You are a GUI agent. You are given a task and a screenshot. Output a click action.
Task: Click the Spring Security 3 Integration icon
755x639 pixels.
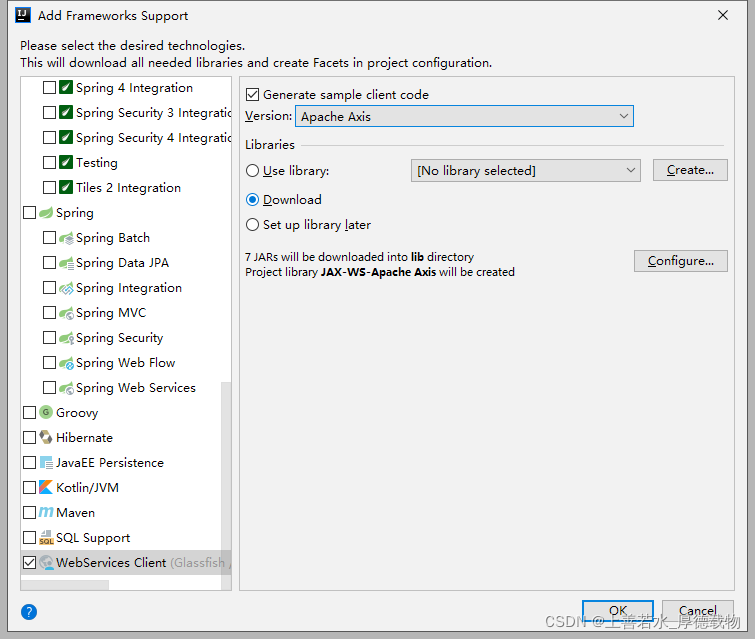pos(66,112)
